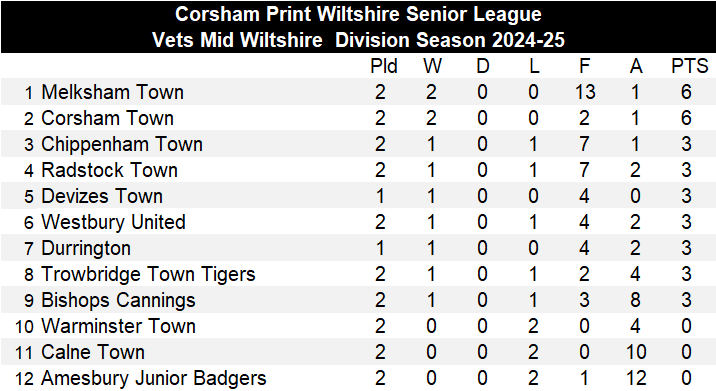
Task: Click the Bishops Cannings team name
Action: pyautogui.click(x=118, y=301)
